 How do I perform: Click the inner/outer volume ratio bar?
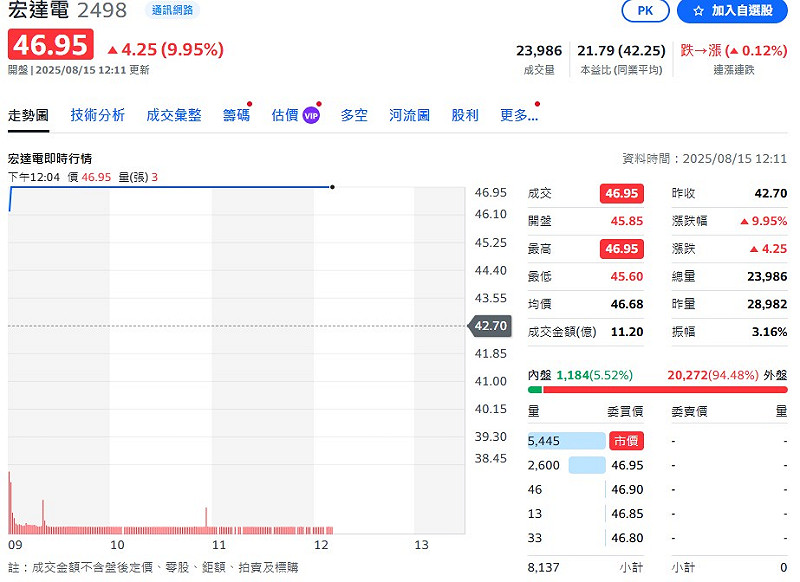tap(658, 390)
